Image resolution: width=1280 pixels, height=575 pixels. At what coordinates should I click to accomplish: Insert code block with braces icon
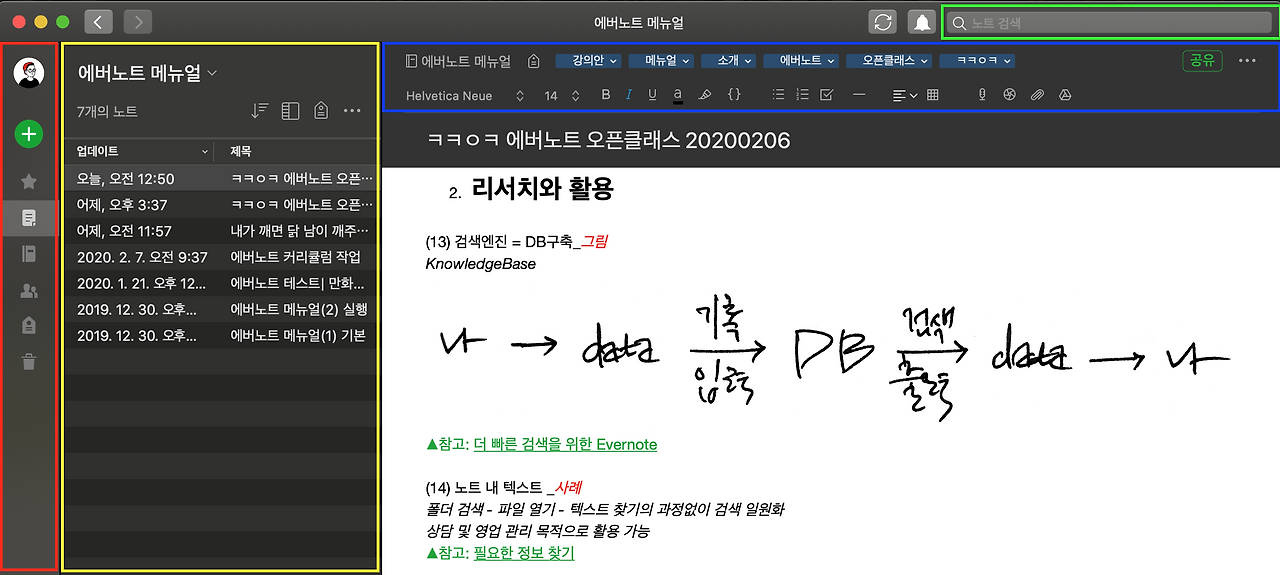734,95
